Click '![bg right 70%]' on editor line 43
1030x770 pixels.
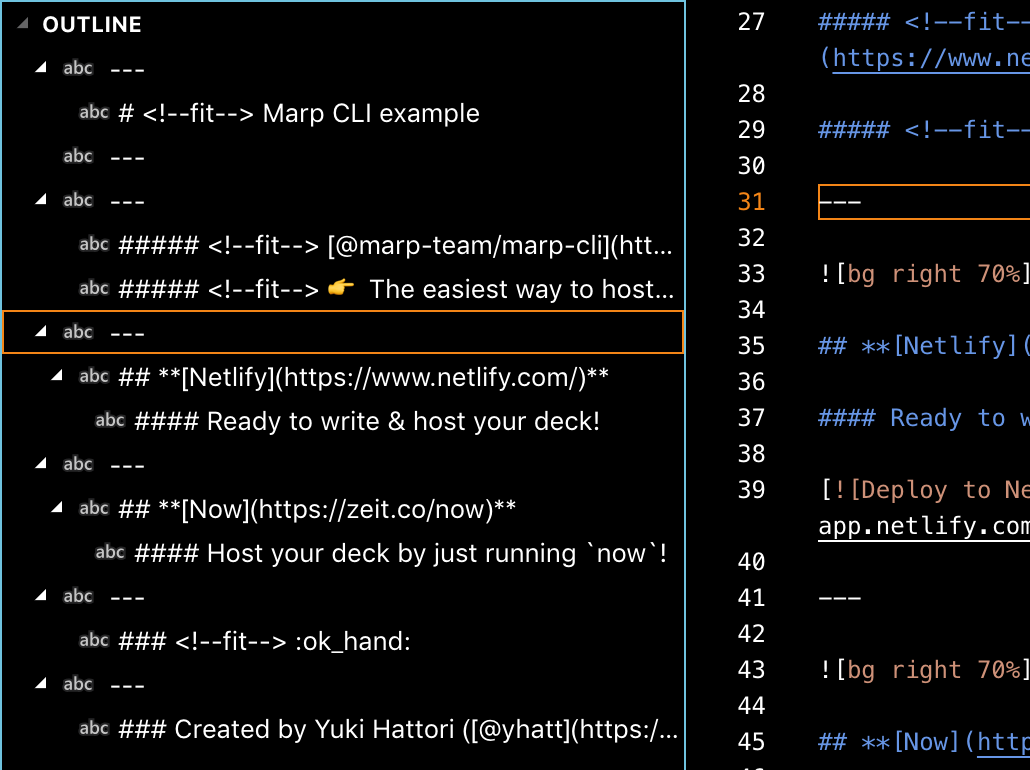click(924, 669)
